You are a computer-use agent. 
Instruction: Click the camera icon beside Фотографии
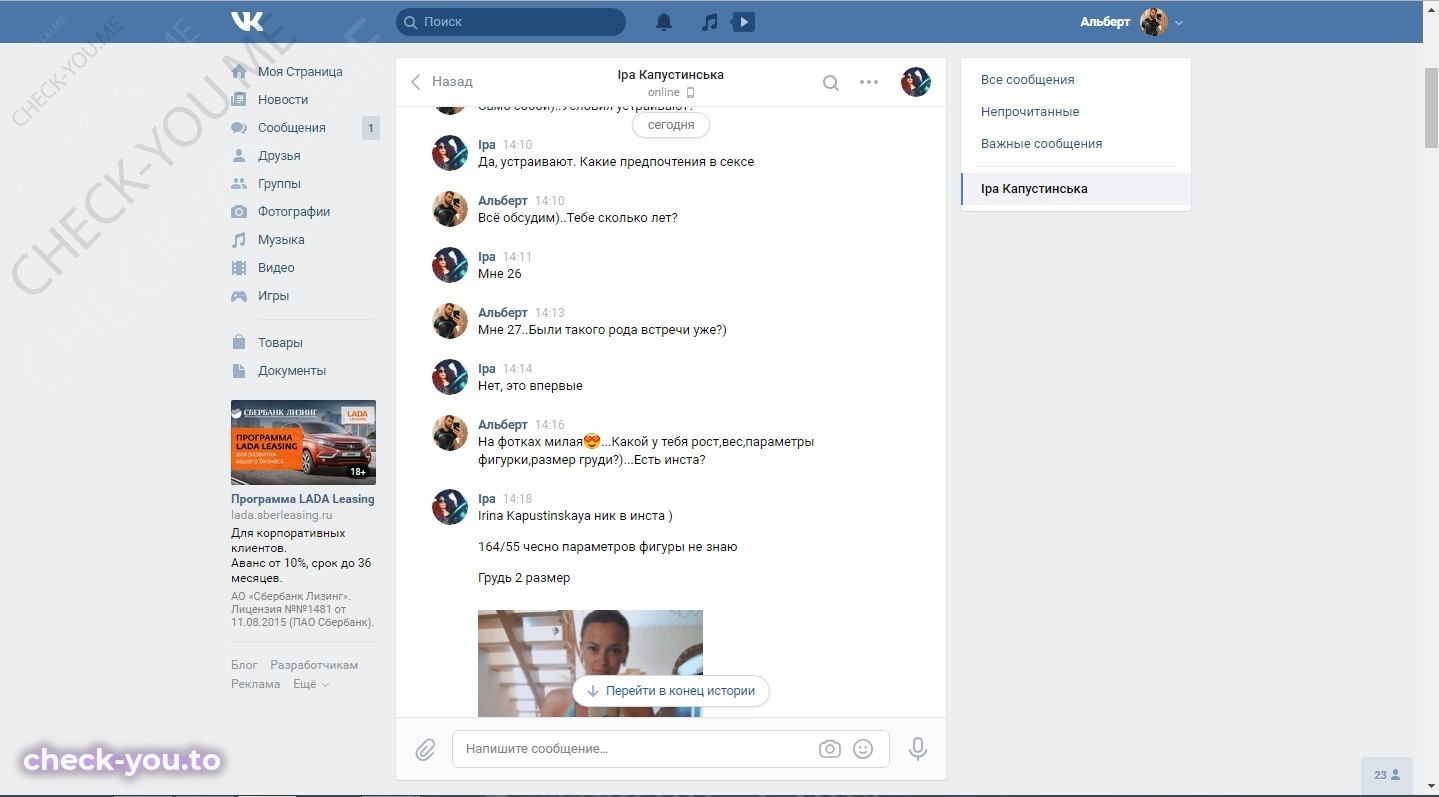coord(239,212)
